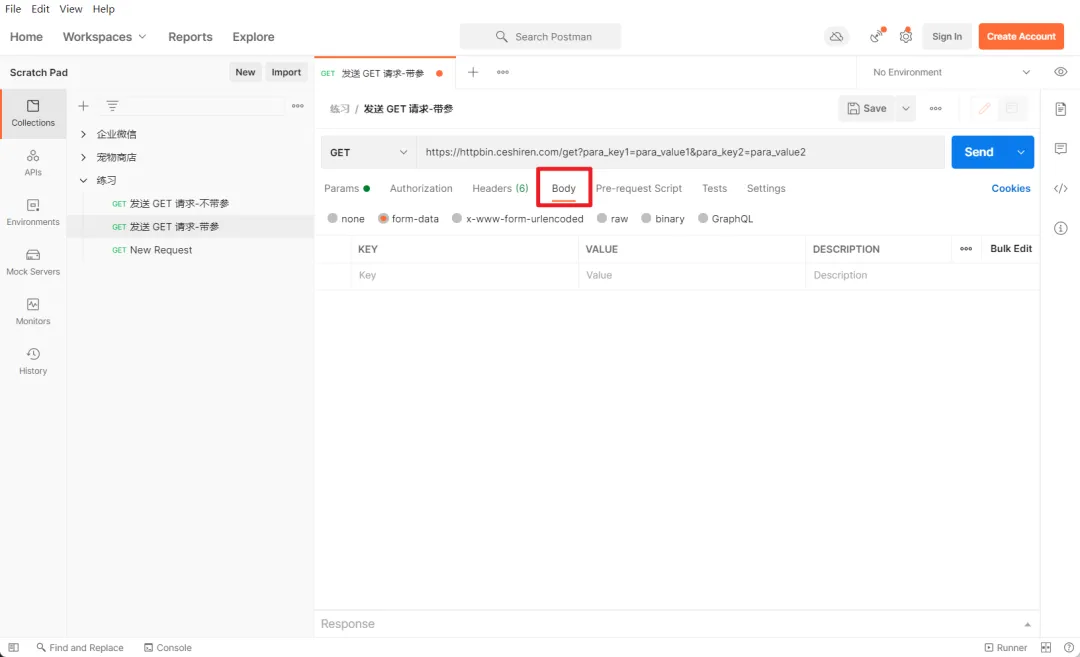The height and width of the screenshot is (657, 1080).
Task: Open the Collections sidebar panel
Action: tap(33, 114)
